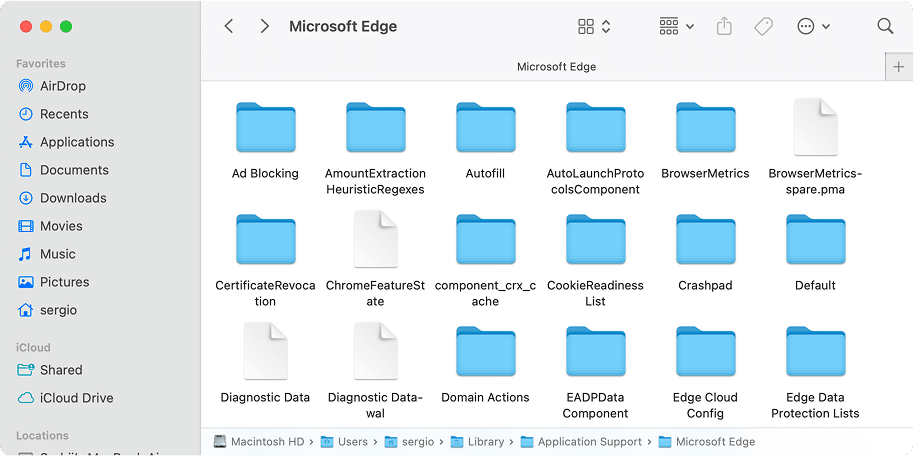Open Shared under iCloud

coord(49,370)
